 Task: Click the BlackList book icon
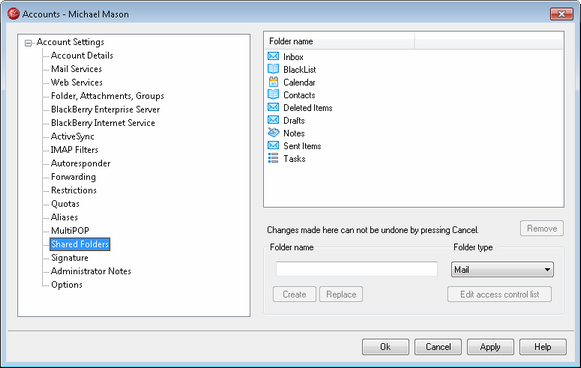273,69
